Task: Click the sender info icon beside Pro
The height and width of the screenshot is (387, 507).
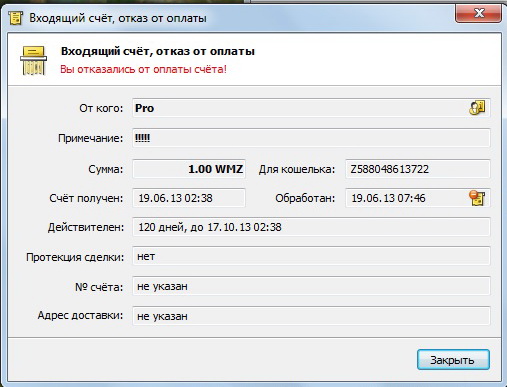Action: coord(477,108)
